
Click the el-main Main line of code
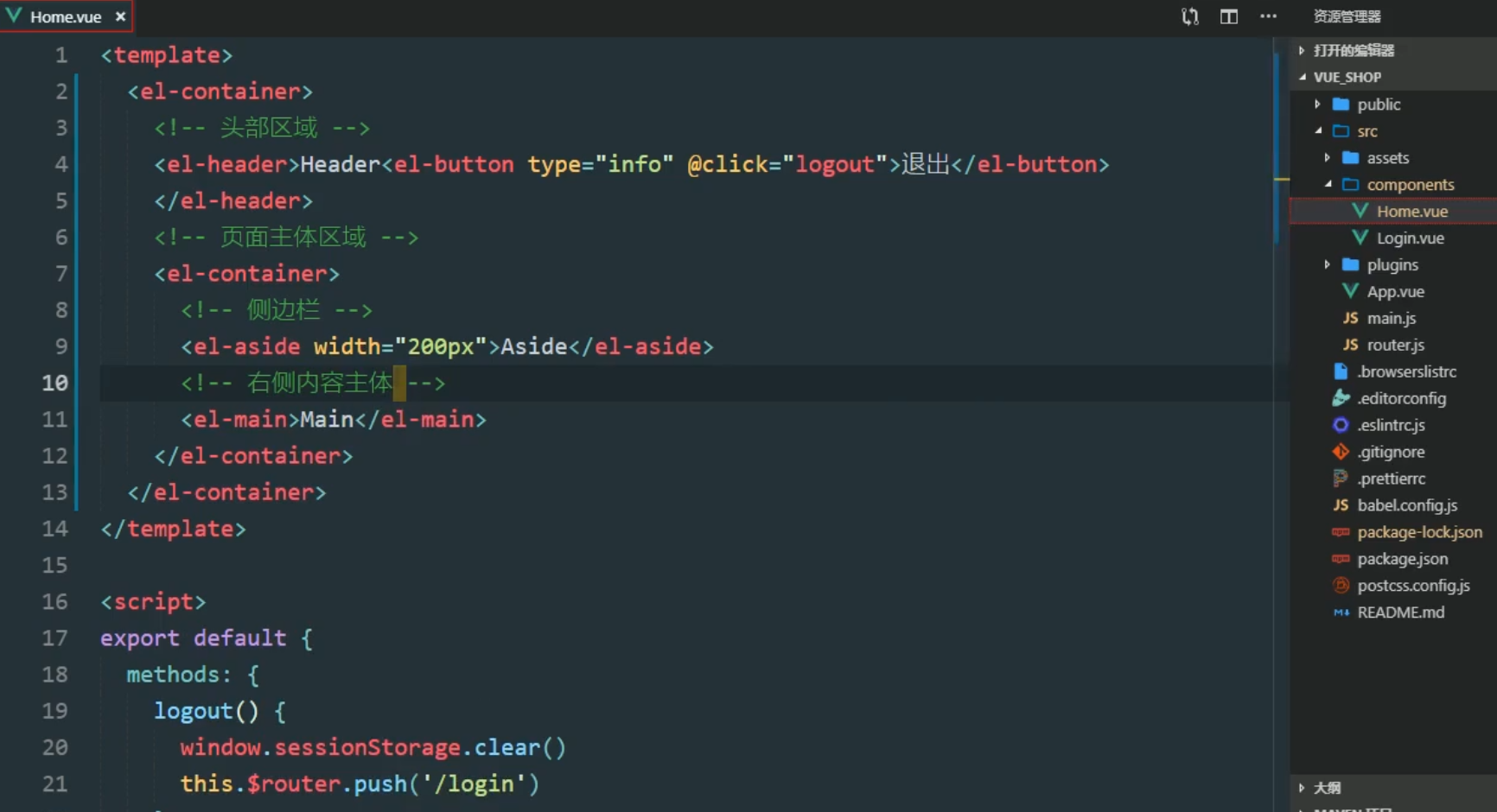tap(334, 419)
